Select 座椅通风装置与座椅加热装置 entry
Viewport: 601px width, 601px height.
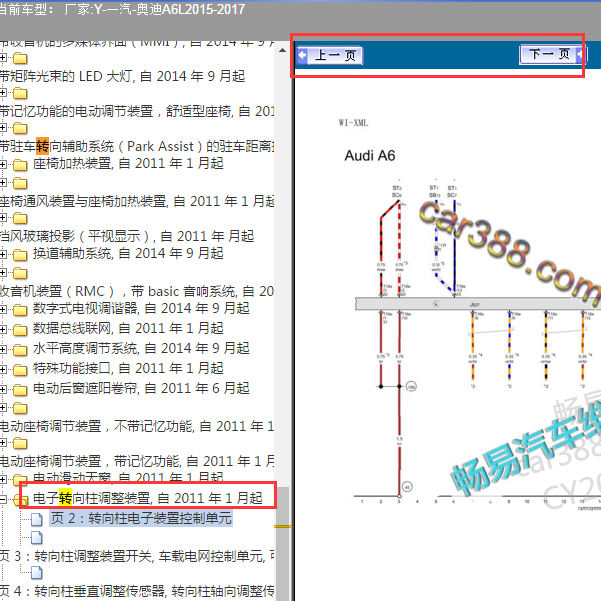point(137,201)
